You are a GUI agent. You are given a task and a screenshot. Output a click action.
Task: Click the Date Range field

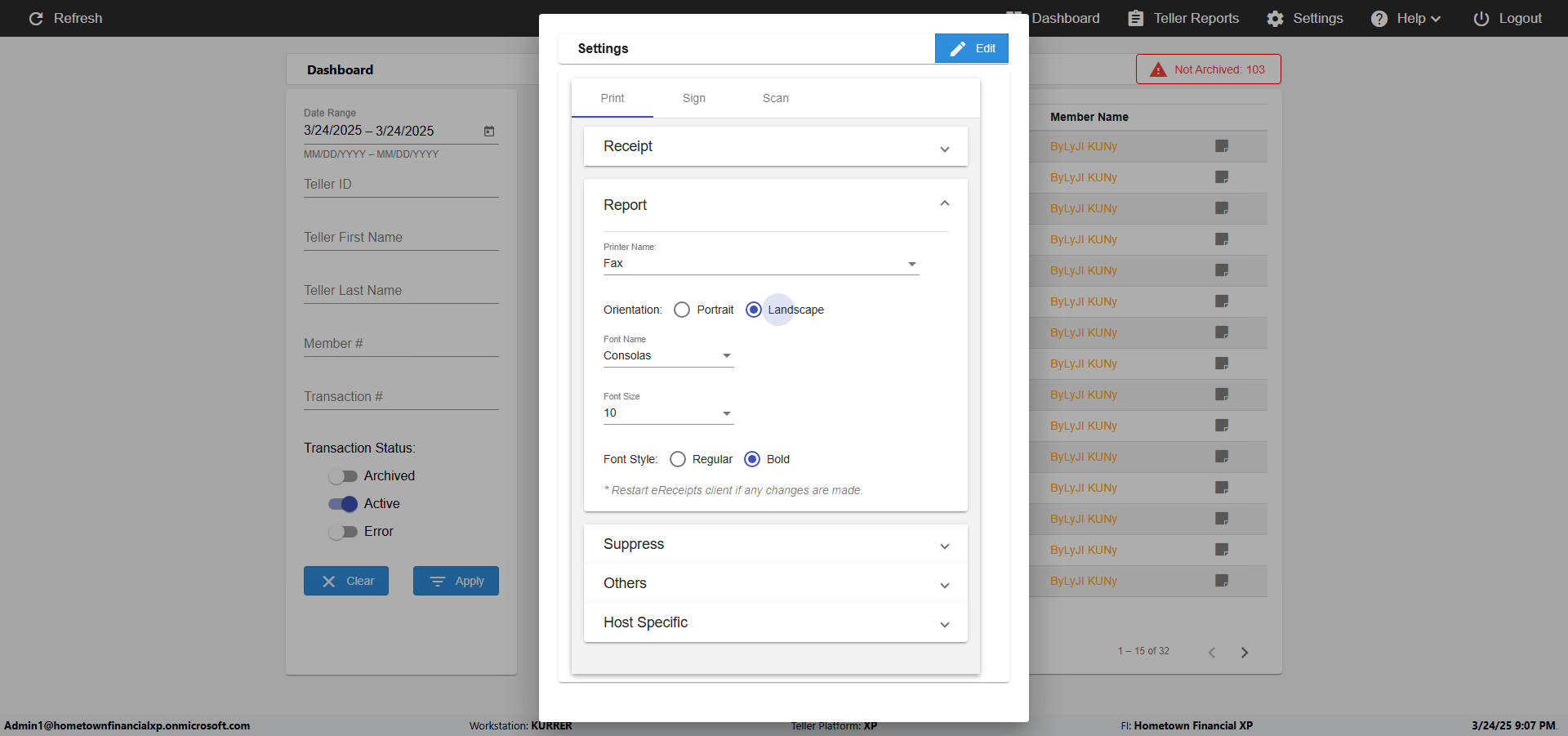pos(401,131)
